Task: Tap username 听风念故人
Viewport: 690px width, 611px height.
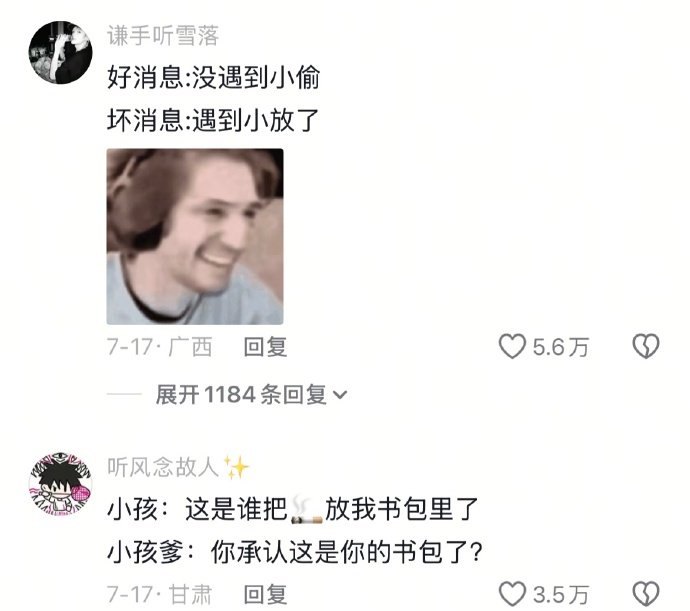Action: point(163,467)
